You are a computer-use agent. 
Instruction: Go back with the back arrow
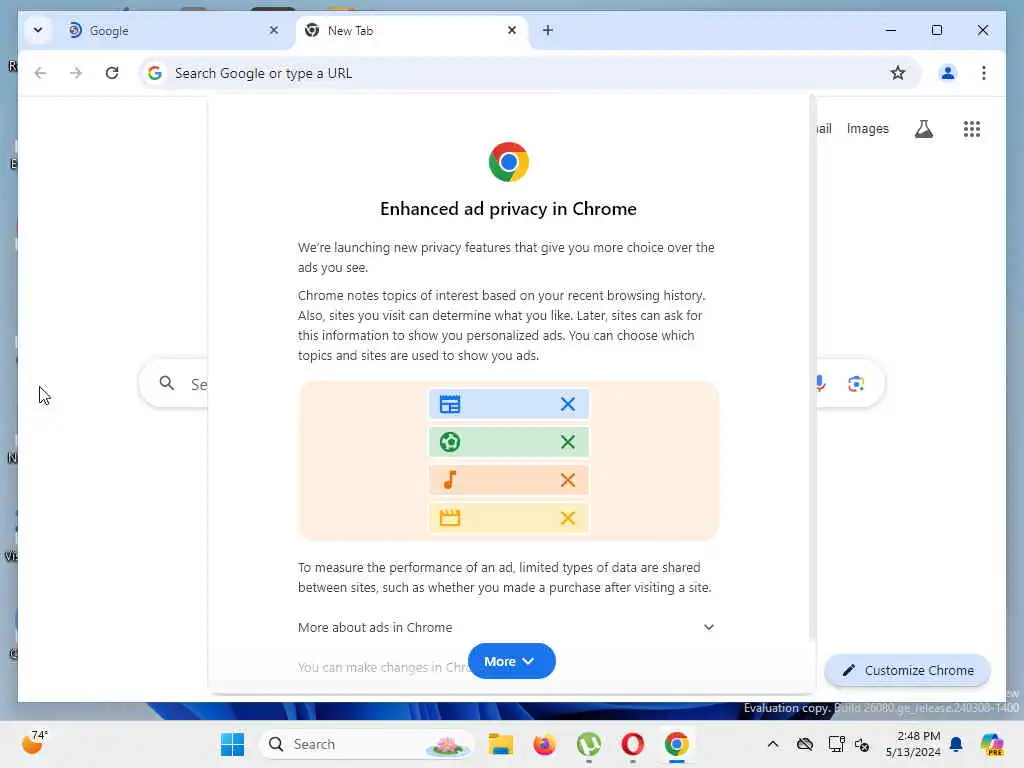[x=40, y=73]
